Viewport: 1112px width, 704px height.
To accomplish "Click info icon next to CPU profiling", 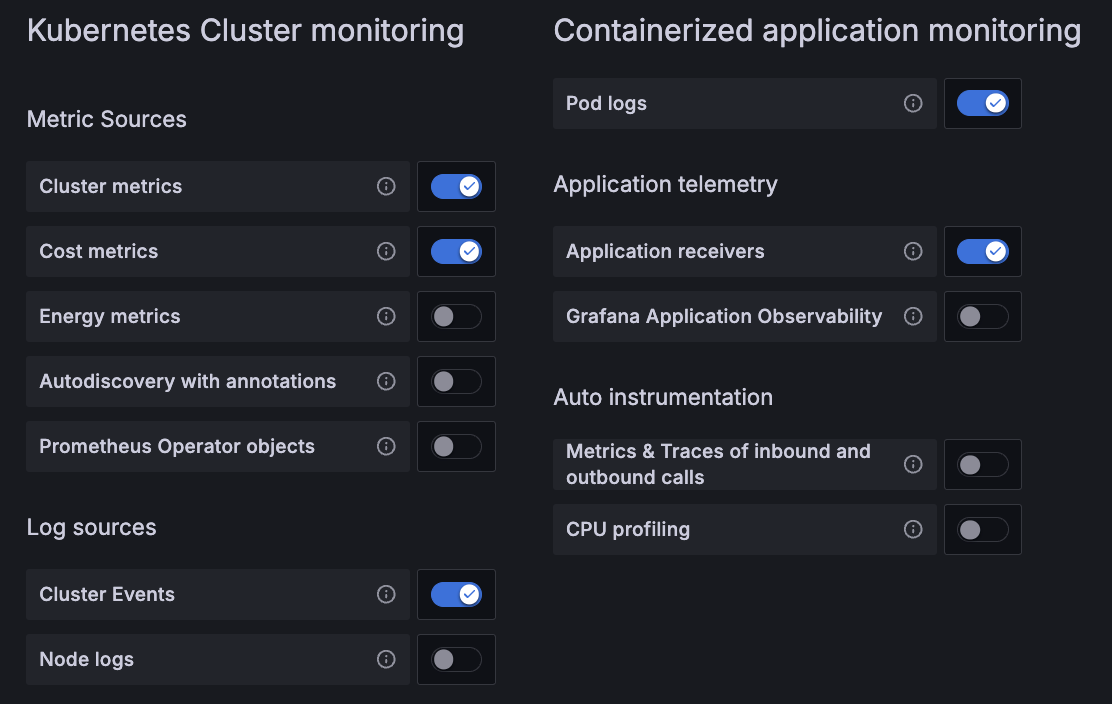I will point(913,529).
